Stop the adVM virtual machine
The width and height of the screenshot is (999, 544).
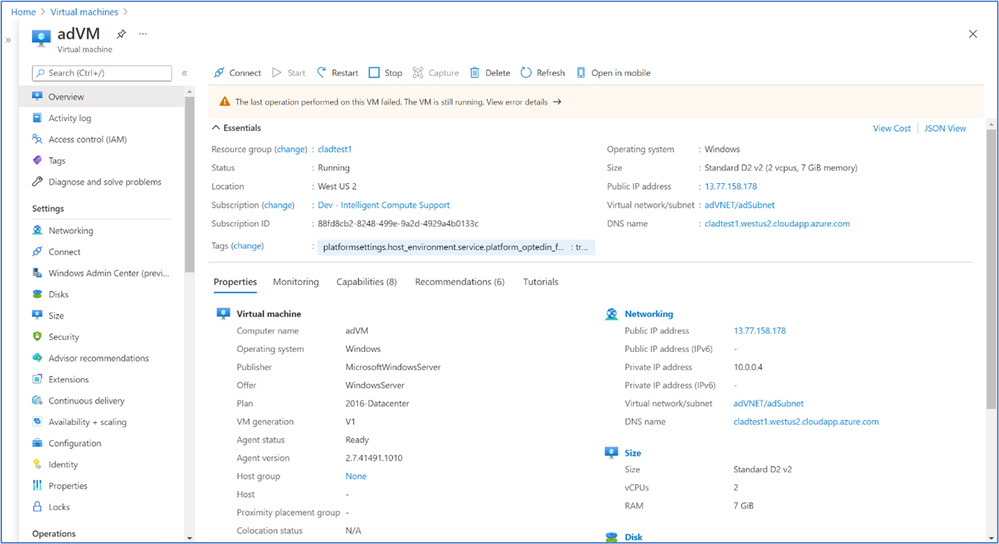tap(385, 73)
